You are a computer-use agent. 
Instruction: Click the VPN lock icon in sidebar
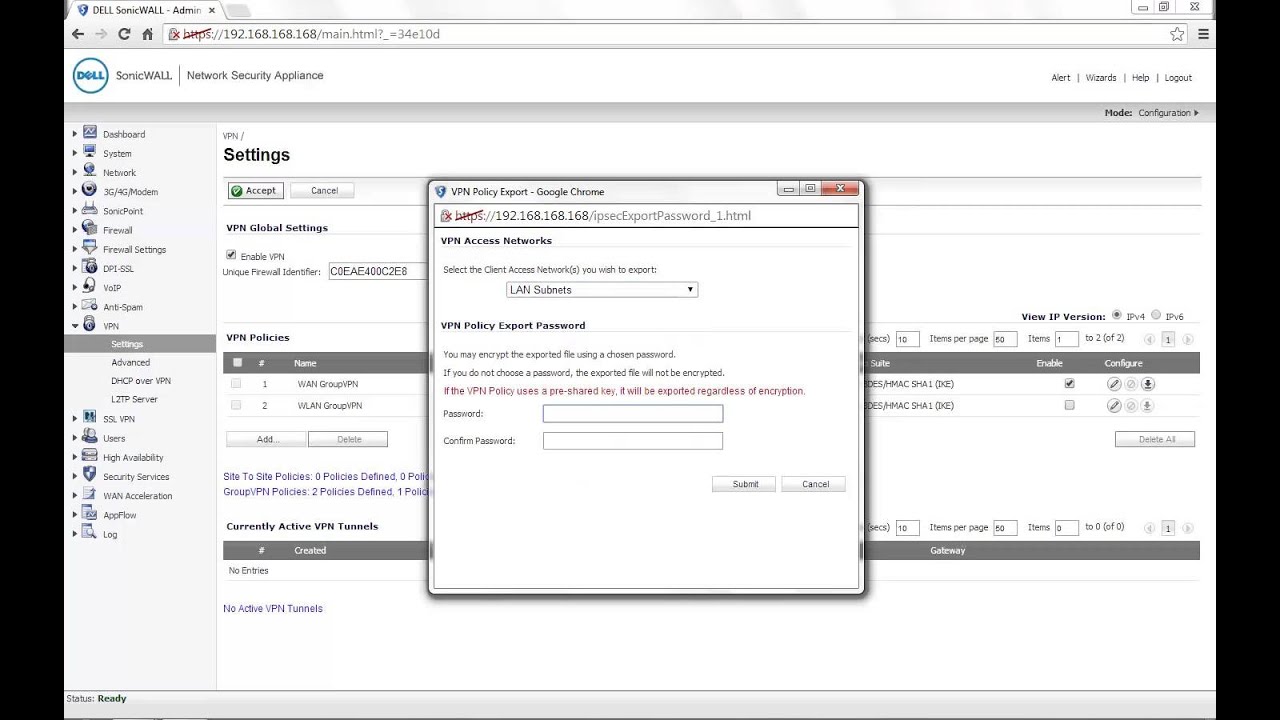[x=90, y=325]
